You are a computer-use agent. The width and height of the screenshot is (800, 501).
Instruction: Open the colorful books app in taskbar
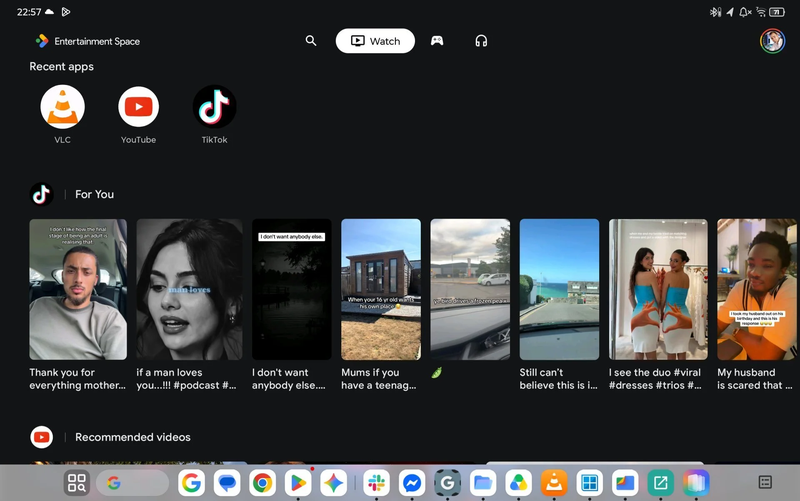696,483
